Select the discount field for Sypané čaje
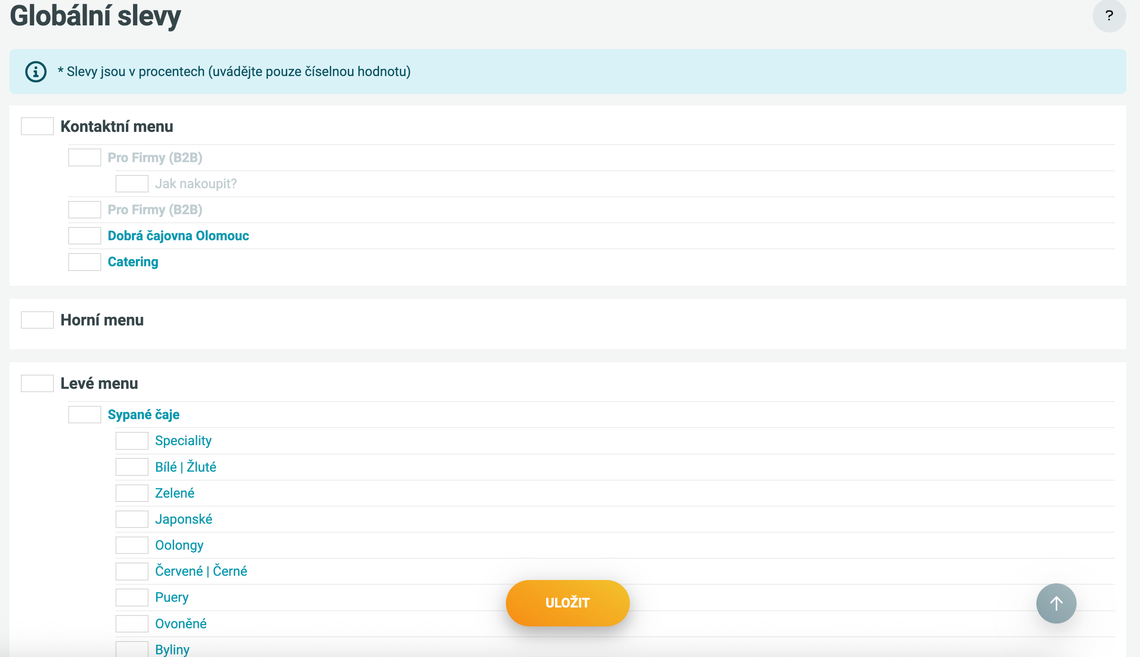The height and width of the screenshot is (657, 1140). 85,415
